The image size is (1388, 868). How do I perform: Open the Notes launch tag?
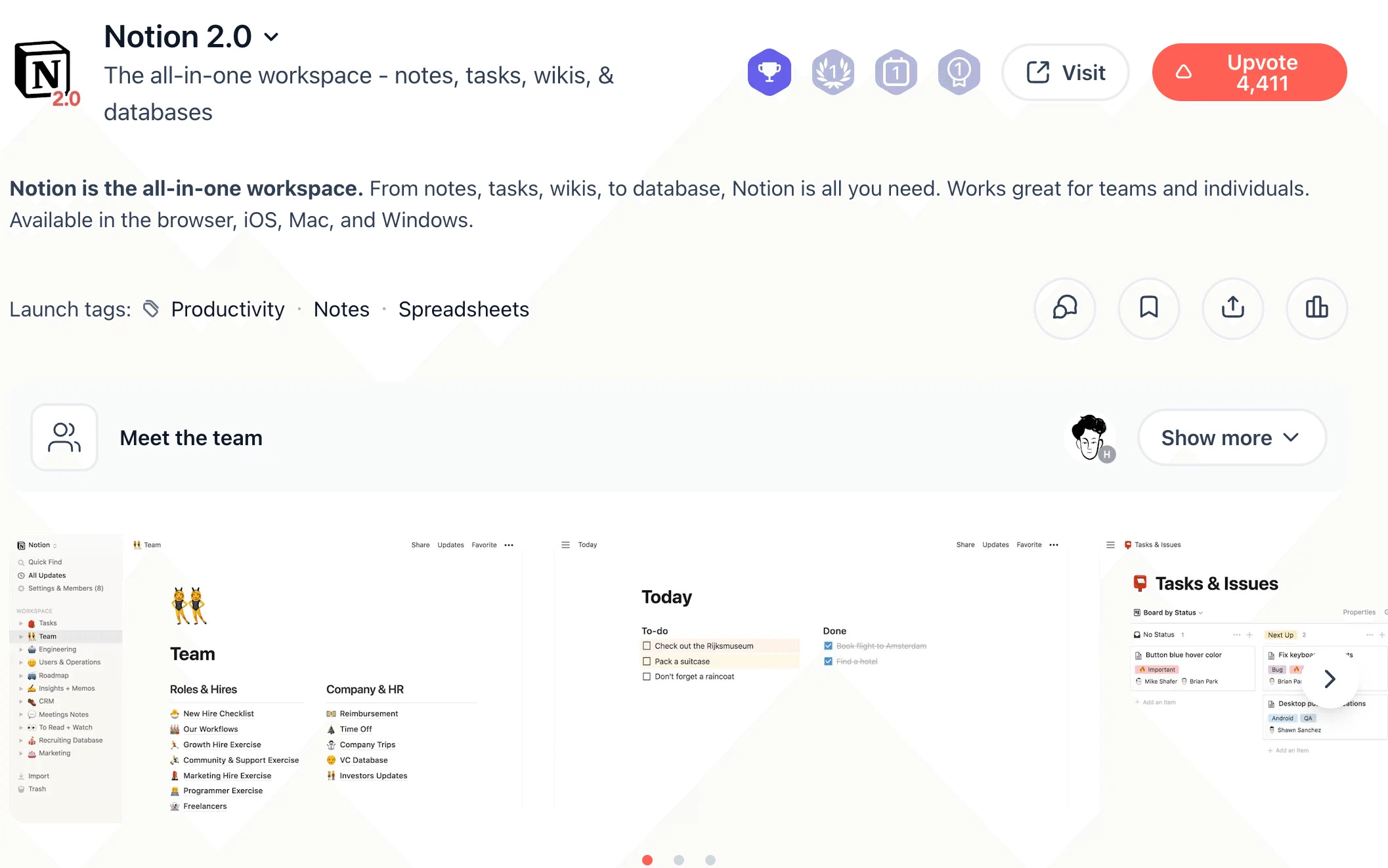[x=341, y=309]
